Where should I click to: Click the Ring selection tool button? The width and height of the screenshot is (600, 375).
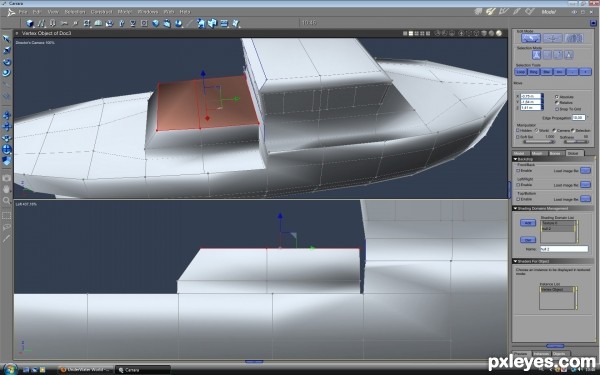[x=533, y=72]
